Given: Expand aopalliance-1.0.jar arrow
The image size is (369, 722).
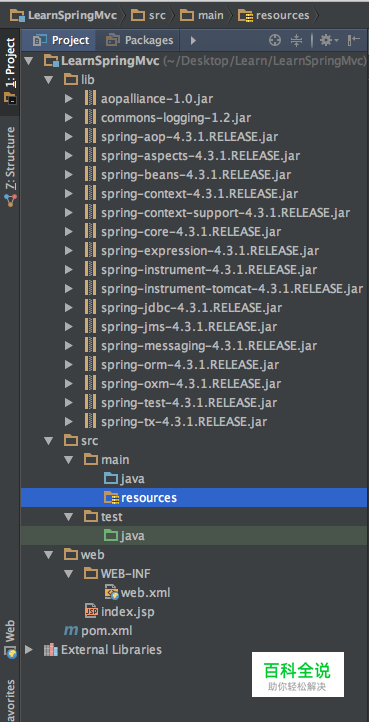Looking at the screenshot, I should pos(69,99).
